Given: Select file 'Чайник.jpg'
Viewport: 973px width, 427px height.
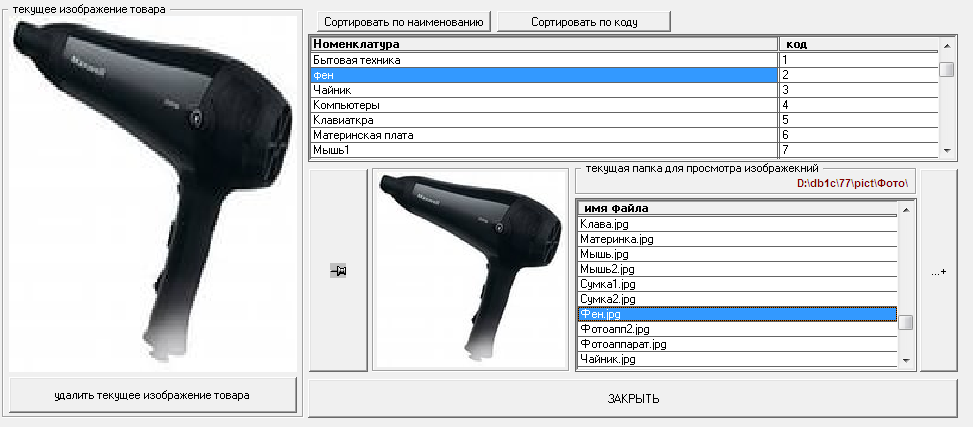Looking at the screenshot, I should pyautogui.click(x=737, y=358).
